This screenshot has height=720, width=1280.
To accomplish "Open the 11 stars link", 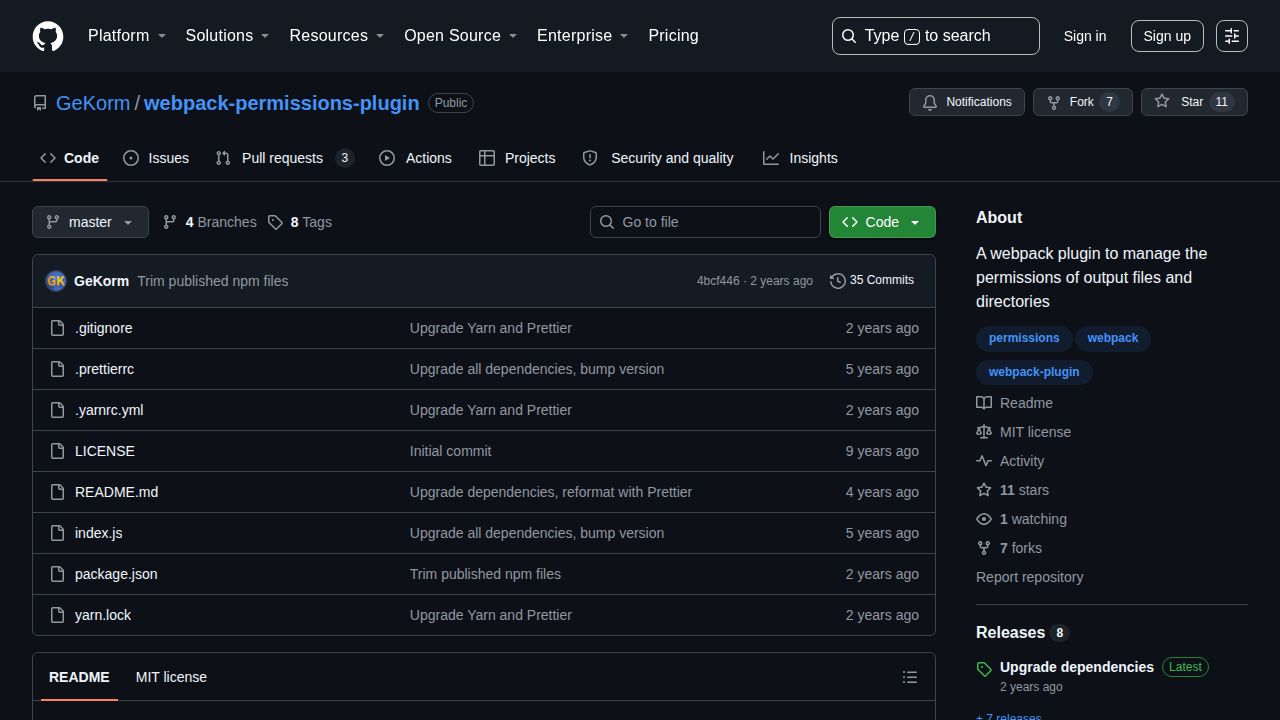I will (x=1012, y=490).
